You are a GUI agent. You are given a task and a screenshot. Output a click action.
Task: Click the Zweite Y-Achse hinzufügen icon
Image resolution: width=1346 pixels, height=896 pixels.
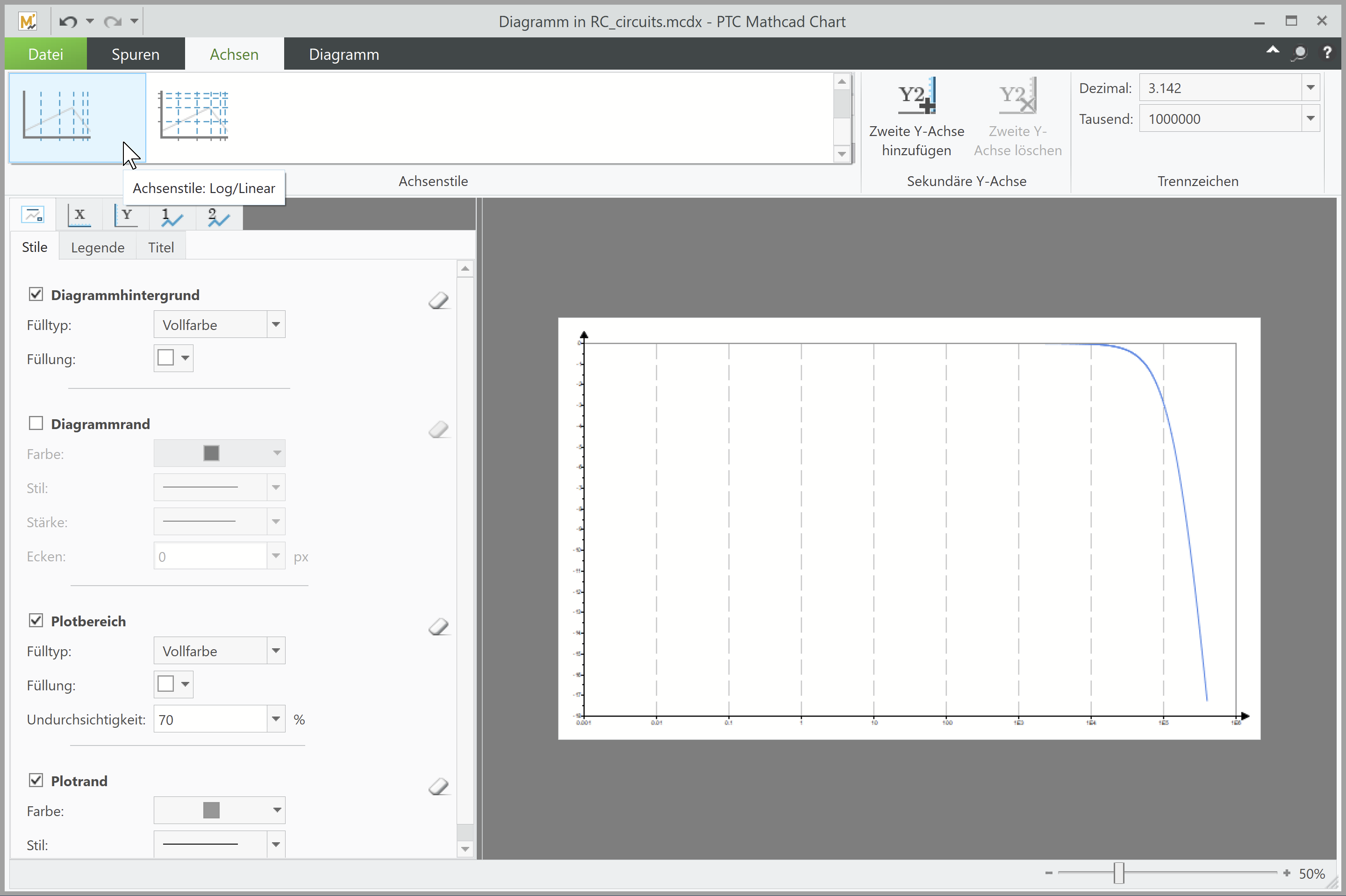coord(916,96)
